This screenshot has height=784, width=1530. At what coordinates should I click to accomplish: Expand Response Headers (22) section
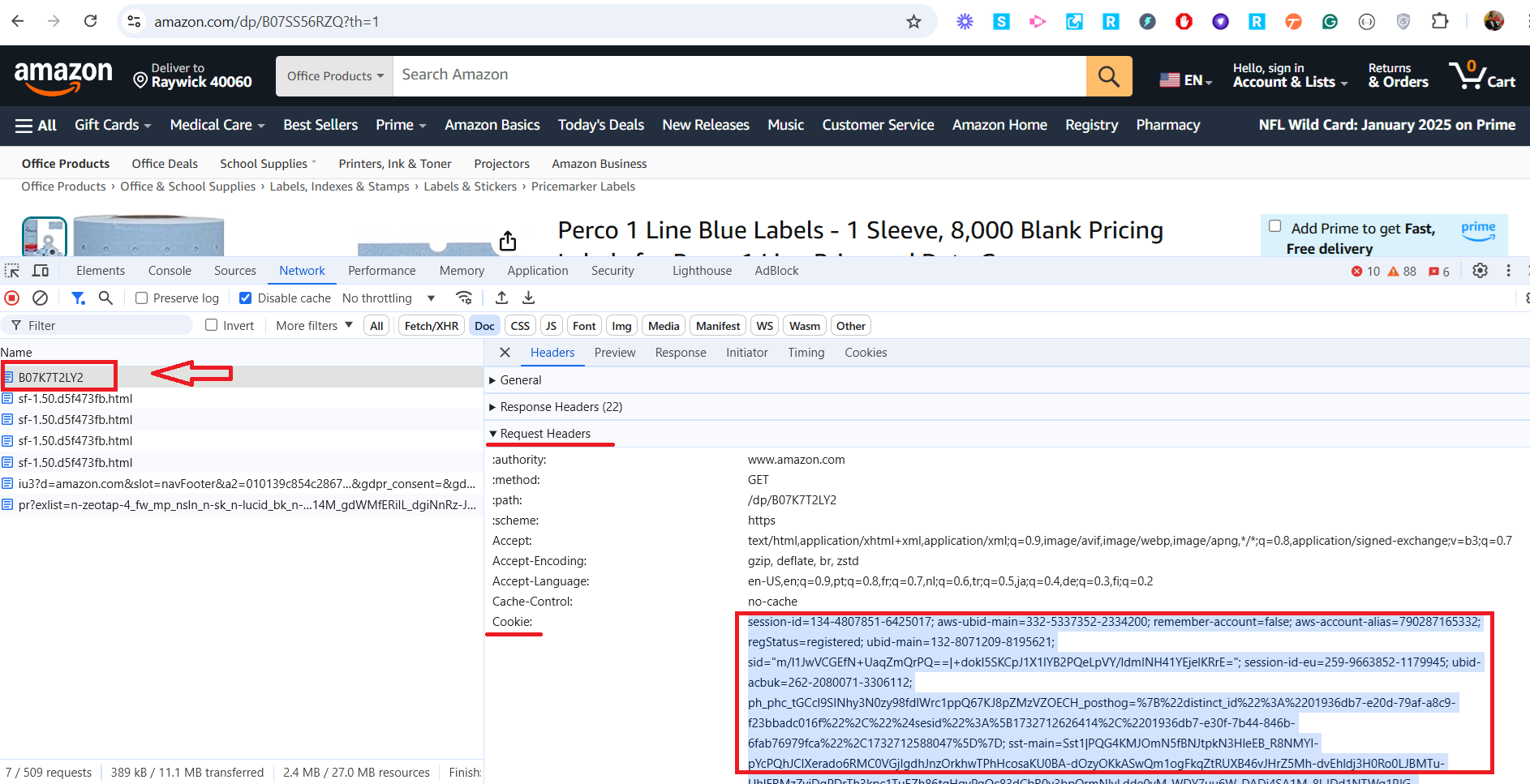(x=556, y=407)
